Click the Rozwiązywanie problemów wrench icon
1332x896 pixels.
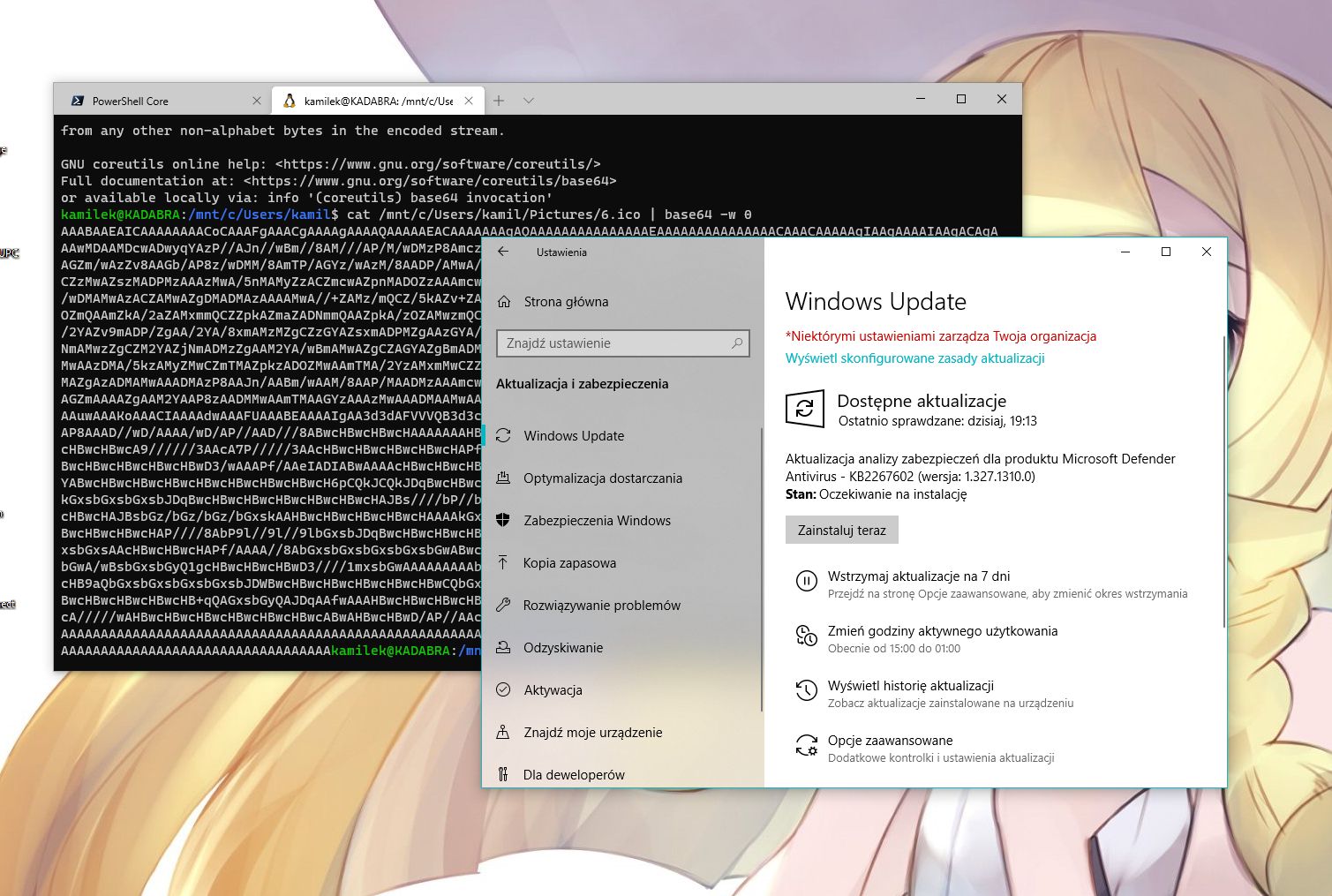(503, 605)
